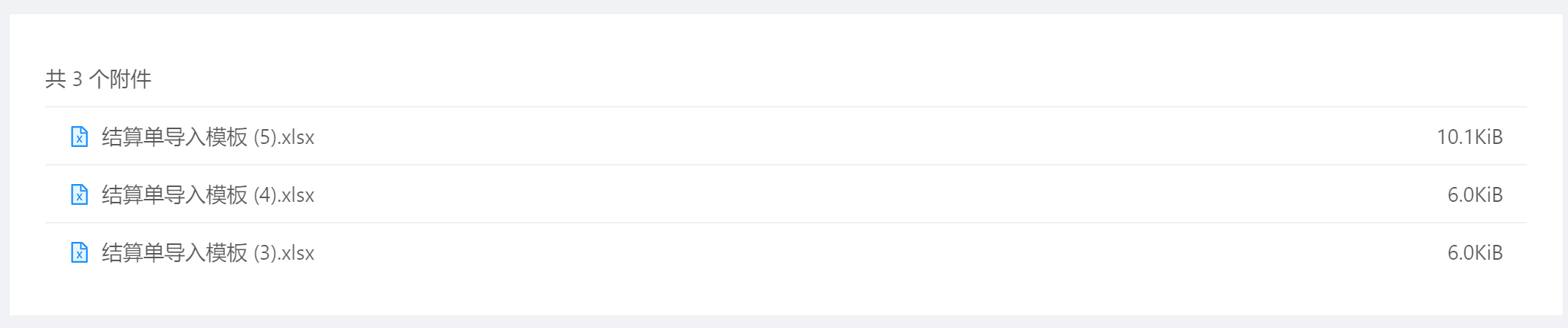Open attachment 结算单导入模板 (5).xlsx
The height and width of the screenshot is (328, 1568).
(x=207, y=137)
